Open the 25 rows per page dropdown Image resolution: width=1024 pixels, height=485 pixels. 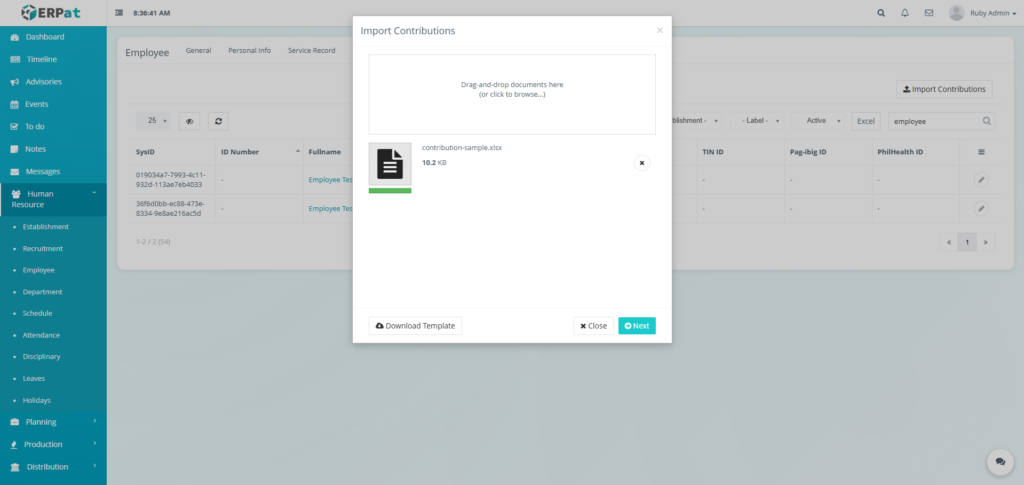pos(154,121)
